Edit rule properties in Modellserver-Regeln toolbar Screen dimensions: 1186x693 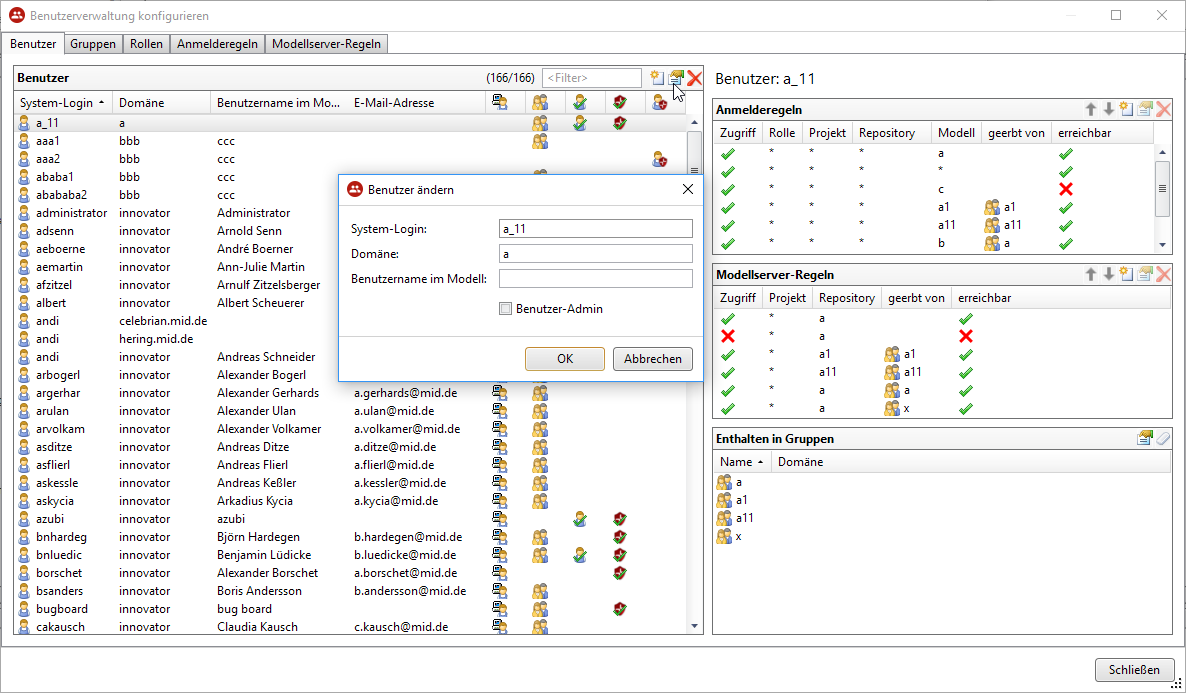tap(1145, 275)
